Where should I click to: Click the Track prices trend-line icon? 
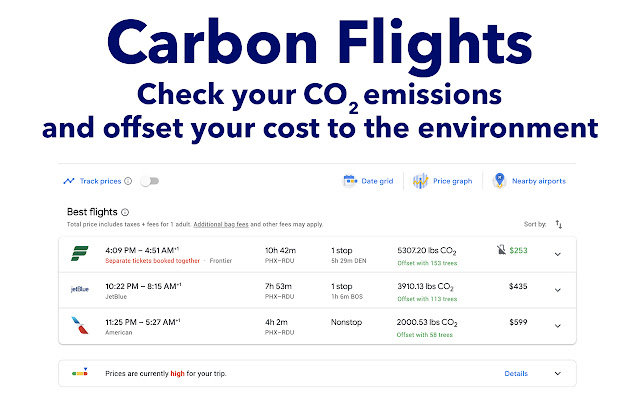pos(68,181)
